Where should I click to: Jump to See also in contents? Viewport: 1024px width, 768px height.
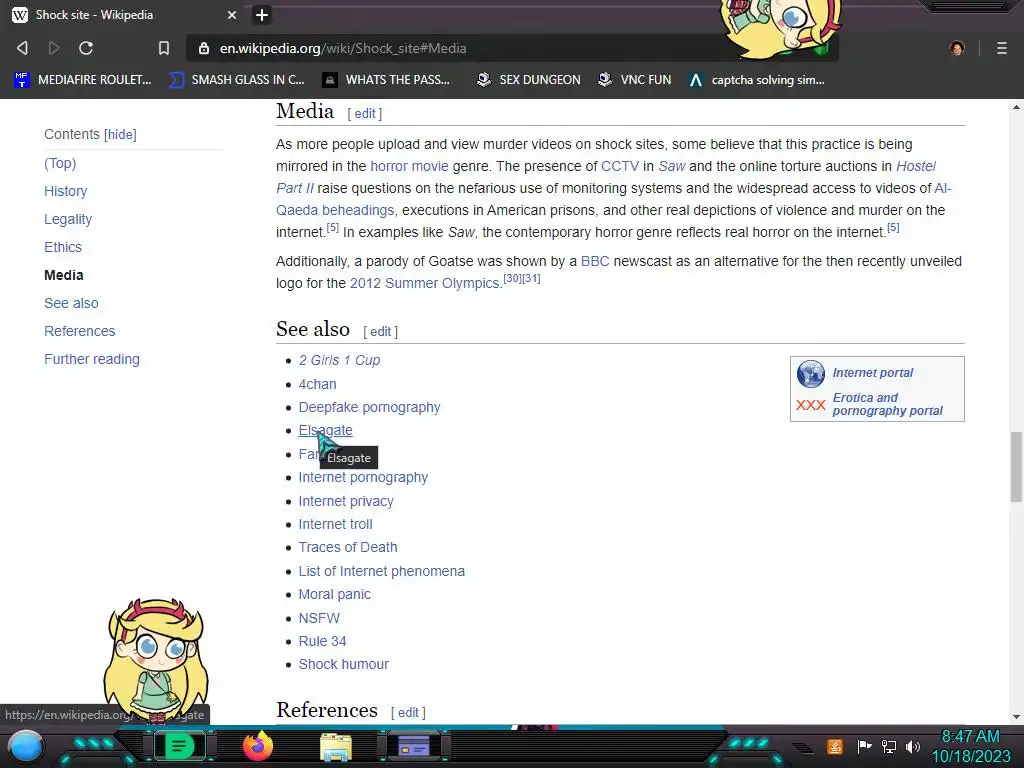[x=71, y=304]
